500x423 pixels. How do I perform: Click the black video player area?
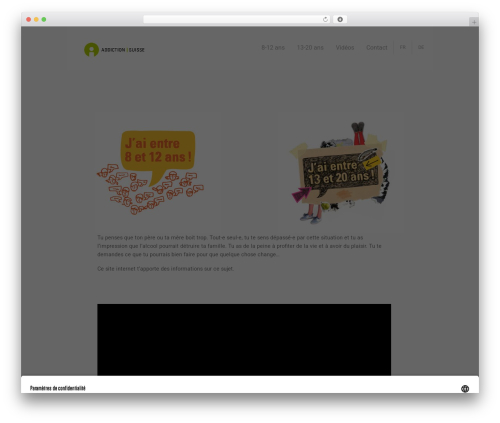pos(244,339)
